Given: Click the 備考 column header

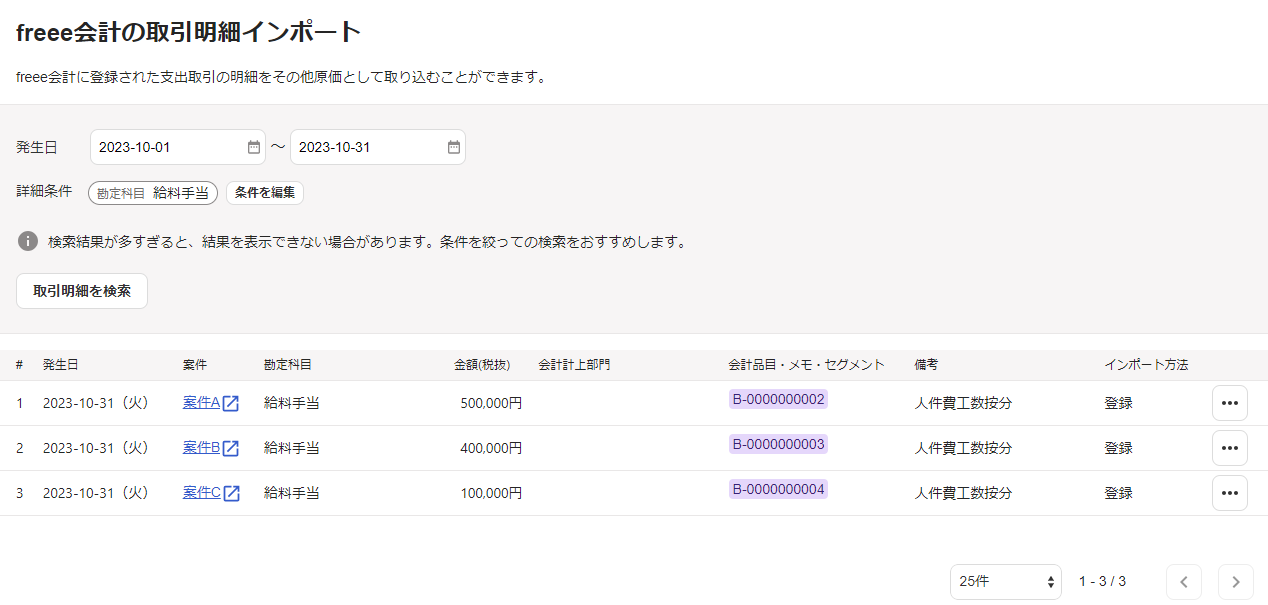Looking at the screenshot, I should 926,365.
